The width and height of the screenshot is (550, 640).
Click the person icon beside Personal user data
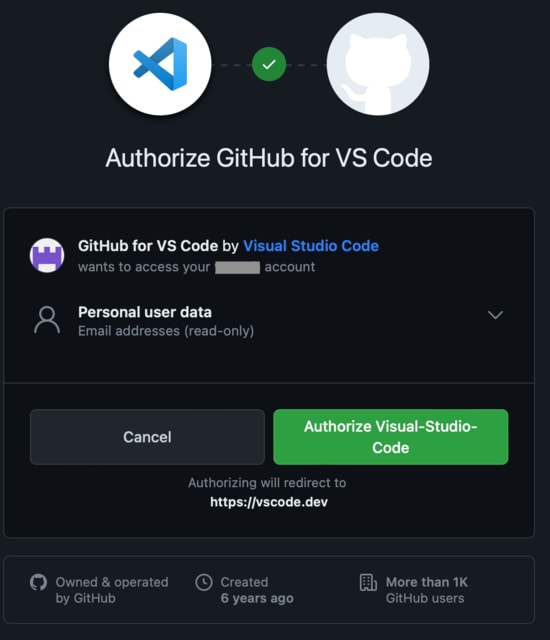47,320
